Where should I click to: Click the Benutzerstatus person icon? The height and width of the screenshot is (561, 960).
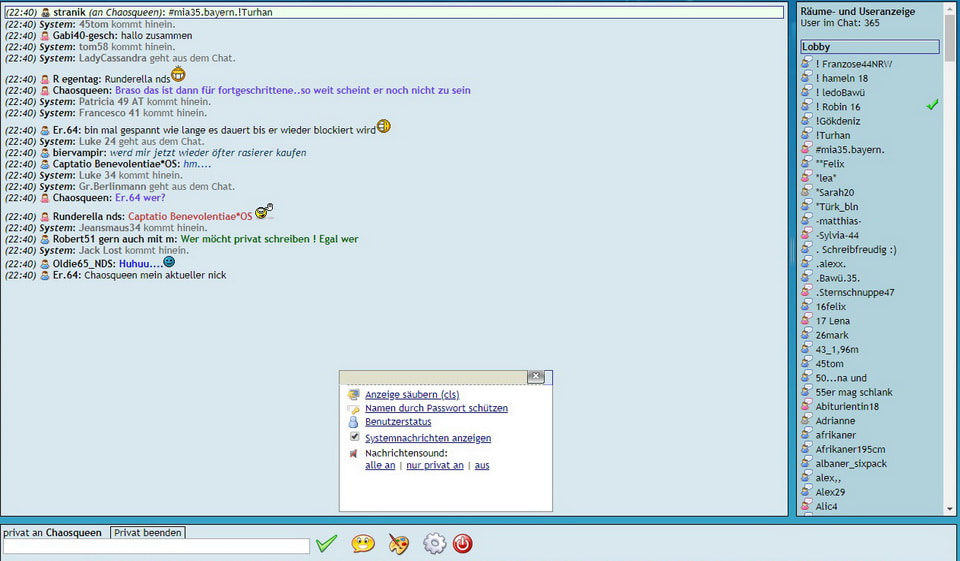353,422
